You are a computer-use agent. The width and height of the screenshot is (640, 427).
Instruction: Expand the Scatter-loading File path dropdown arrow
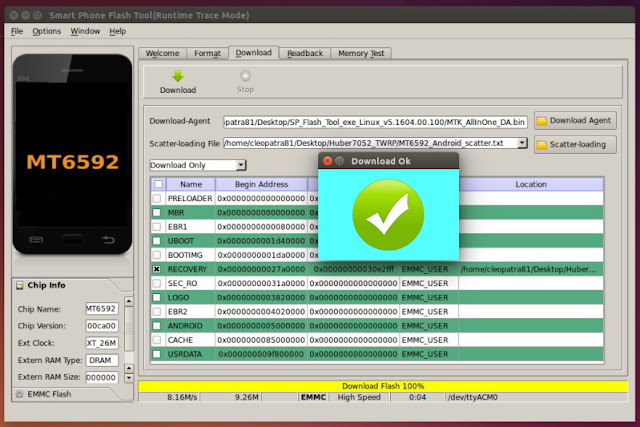(x=522, y=143)
